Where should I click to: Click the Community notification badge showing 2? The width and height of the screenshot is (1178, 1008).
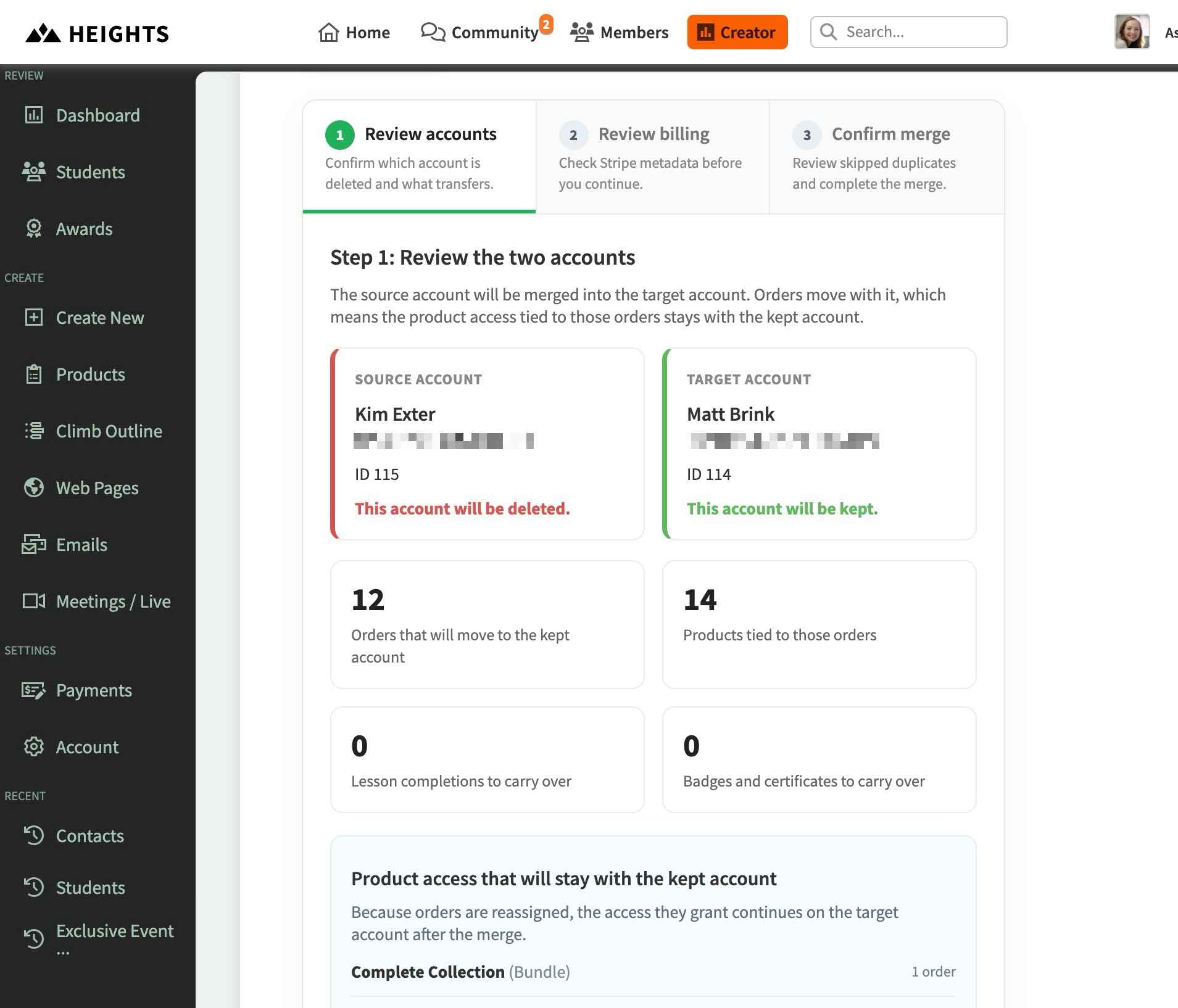click(546, 25)
